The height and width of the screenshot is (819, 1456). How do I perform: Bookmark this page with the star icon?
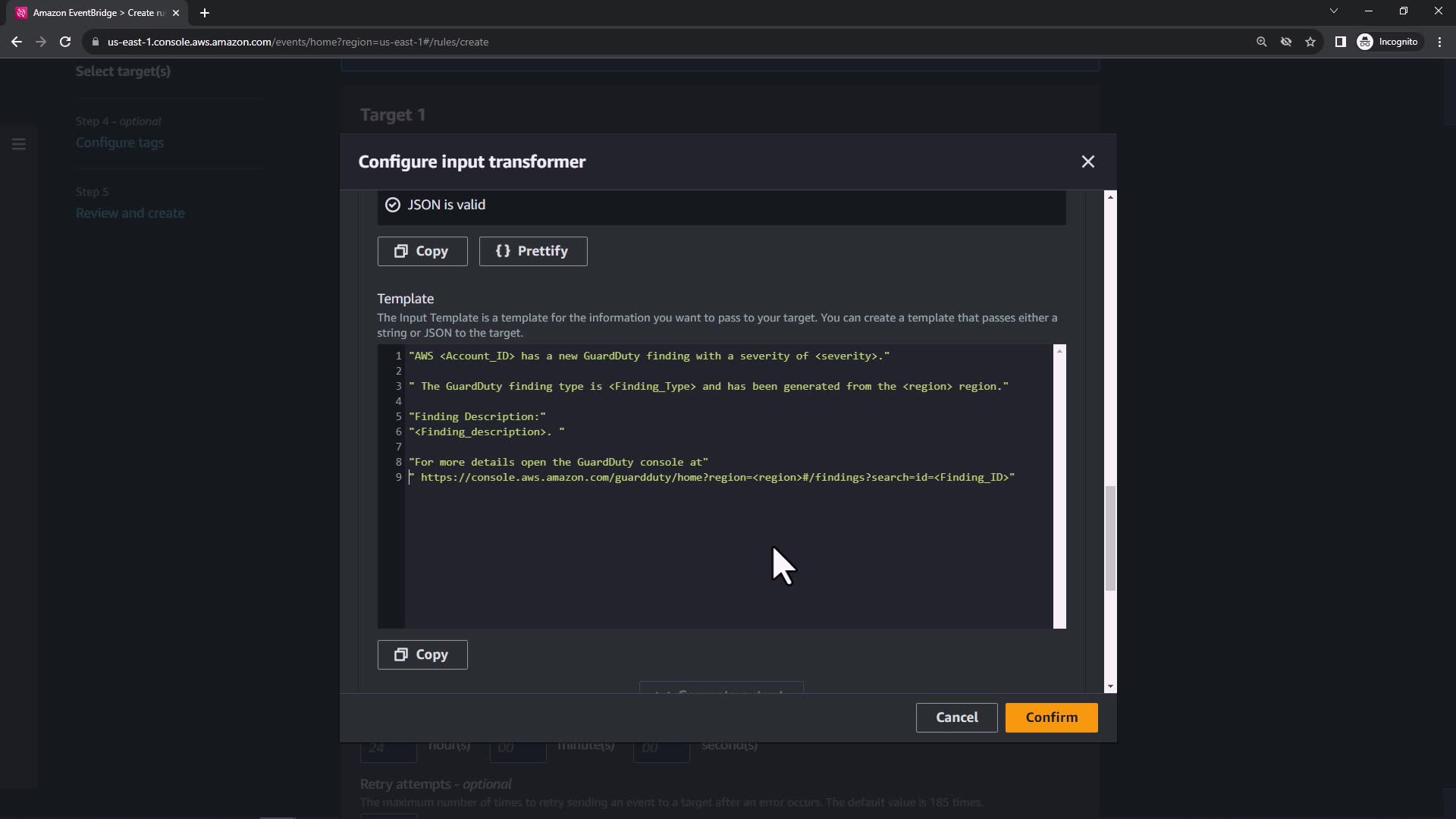(x=1310, y=42)
